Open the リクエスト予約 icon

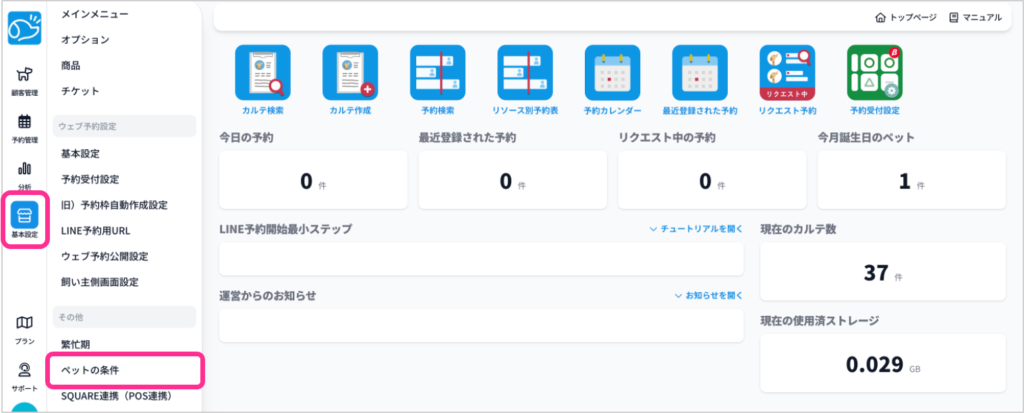click(x=787, y=72)
